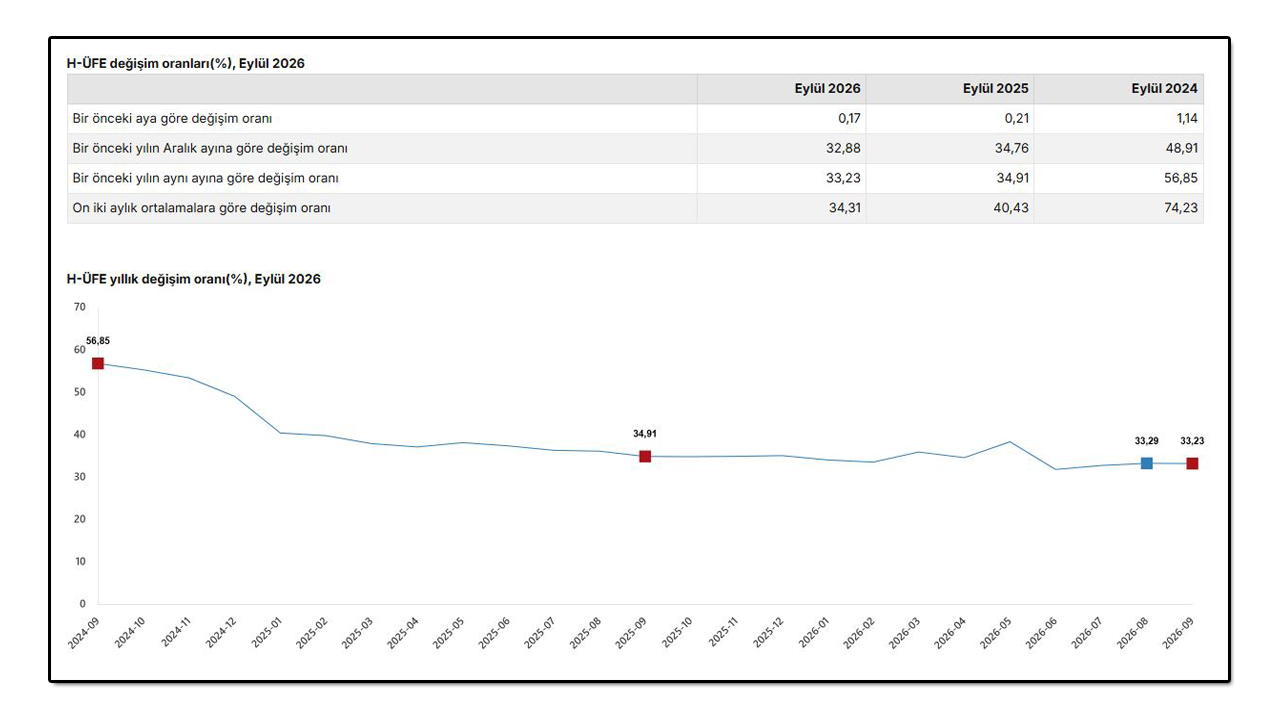The height and width of the screenshot is (720, 1280).
Task: Click the chart title H-ÜFE yıllık değişim oranı(%)
Action: coord(194,279)
